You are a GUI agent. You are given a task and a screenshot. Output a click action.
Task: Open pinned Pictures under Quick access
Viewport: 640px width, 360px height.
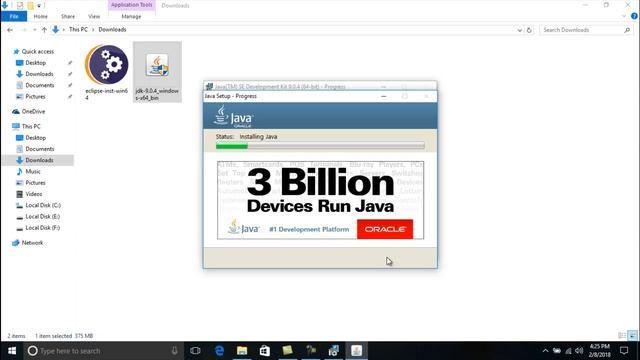(x=35, y=96)
